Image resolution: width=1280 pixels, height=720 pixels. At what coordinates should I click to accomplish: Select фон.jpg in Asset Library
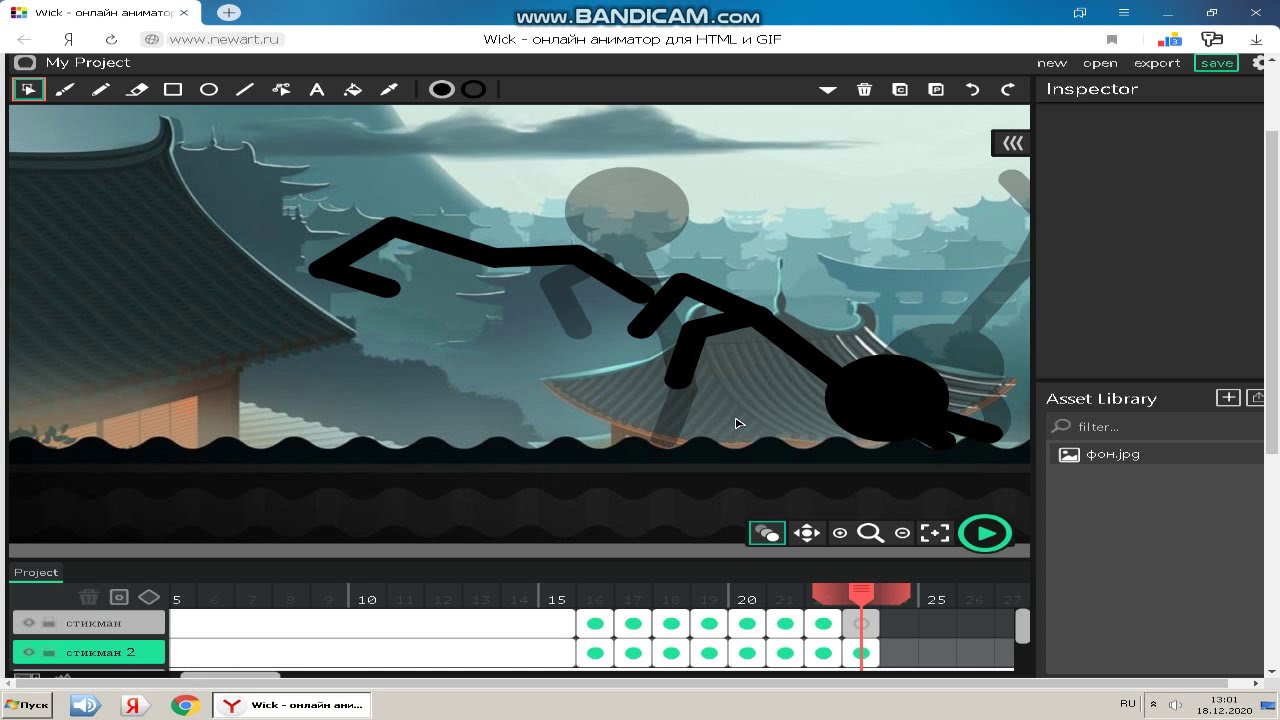point(1155,454)
